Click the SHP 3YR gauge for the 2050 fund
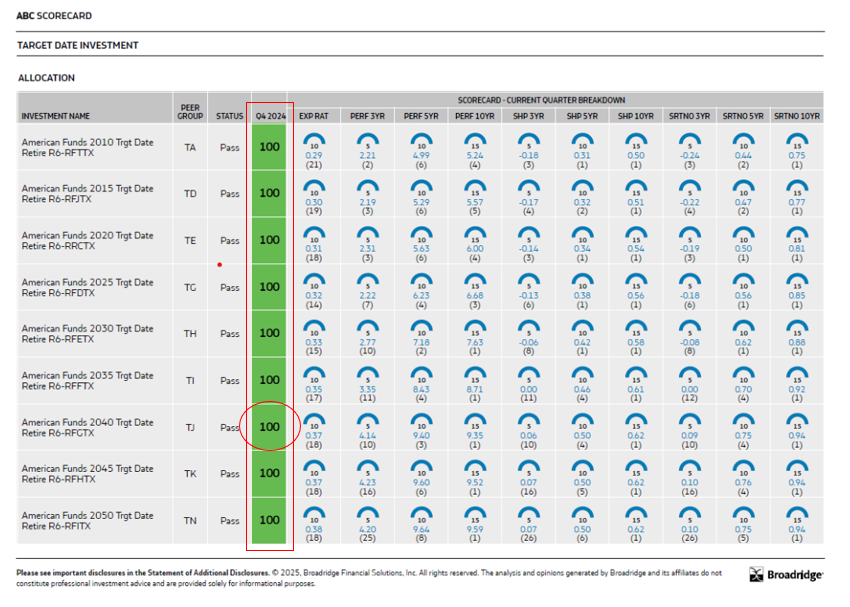Viewport: 850px width, 607px height. pyautogui.click(x=529, y=514)
